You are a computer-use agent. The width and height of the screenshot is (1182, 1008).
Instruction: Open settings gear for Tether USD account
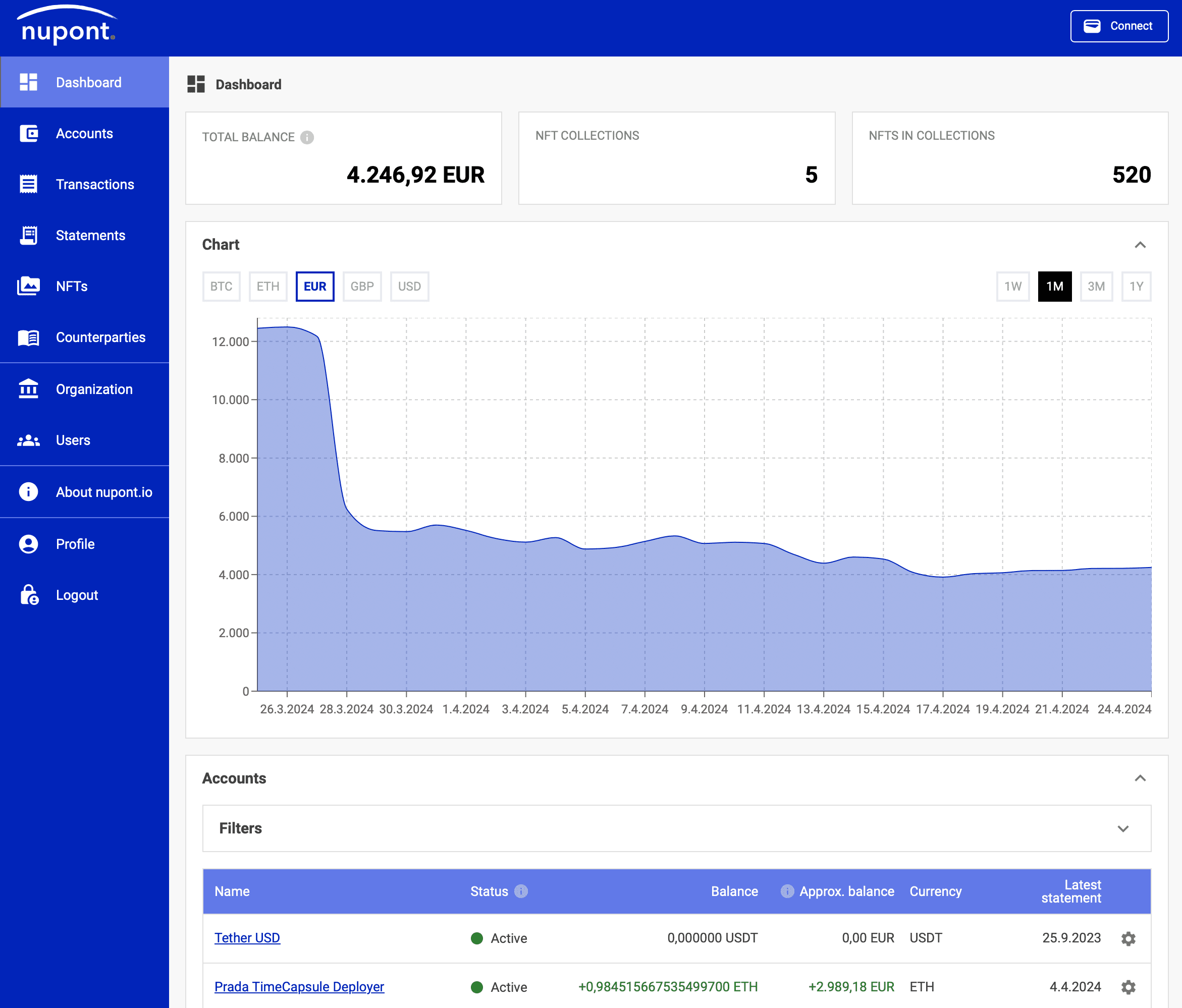(1128, 938)
